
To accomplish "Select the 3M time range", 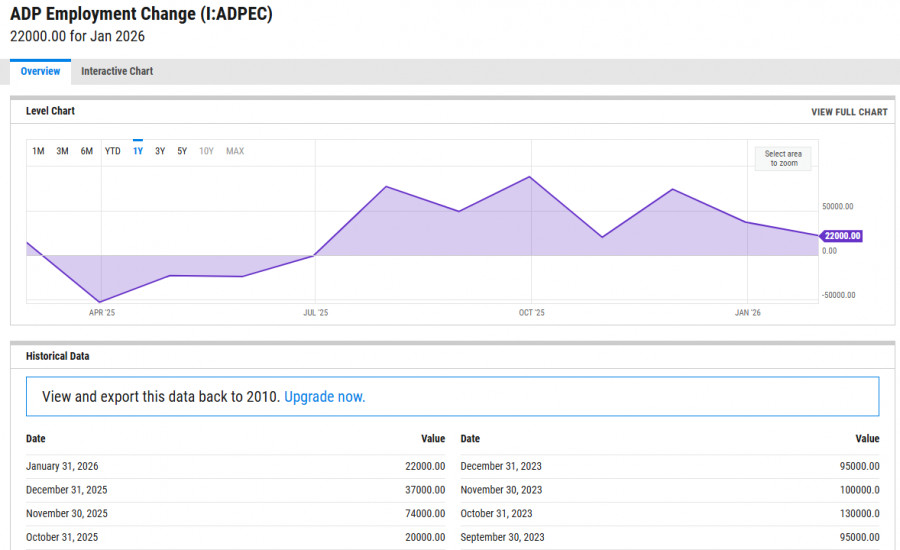I will click(x=62, y=151).
